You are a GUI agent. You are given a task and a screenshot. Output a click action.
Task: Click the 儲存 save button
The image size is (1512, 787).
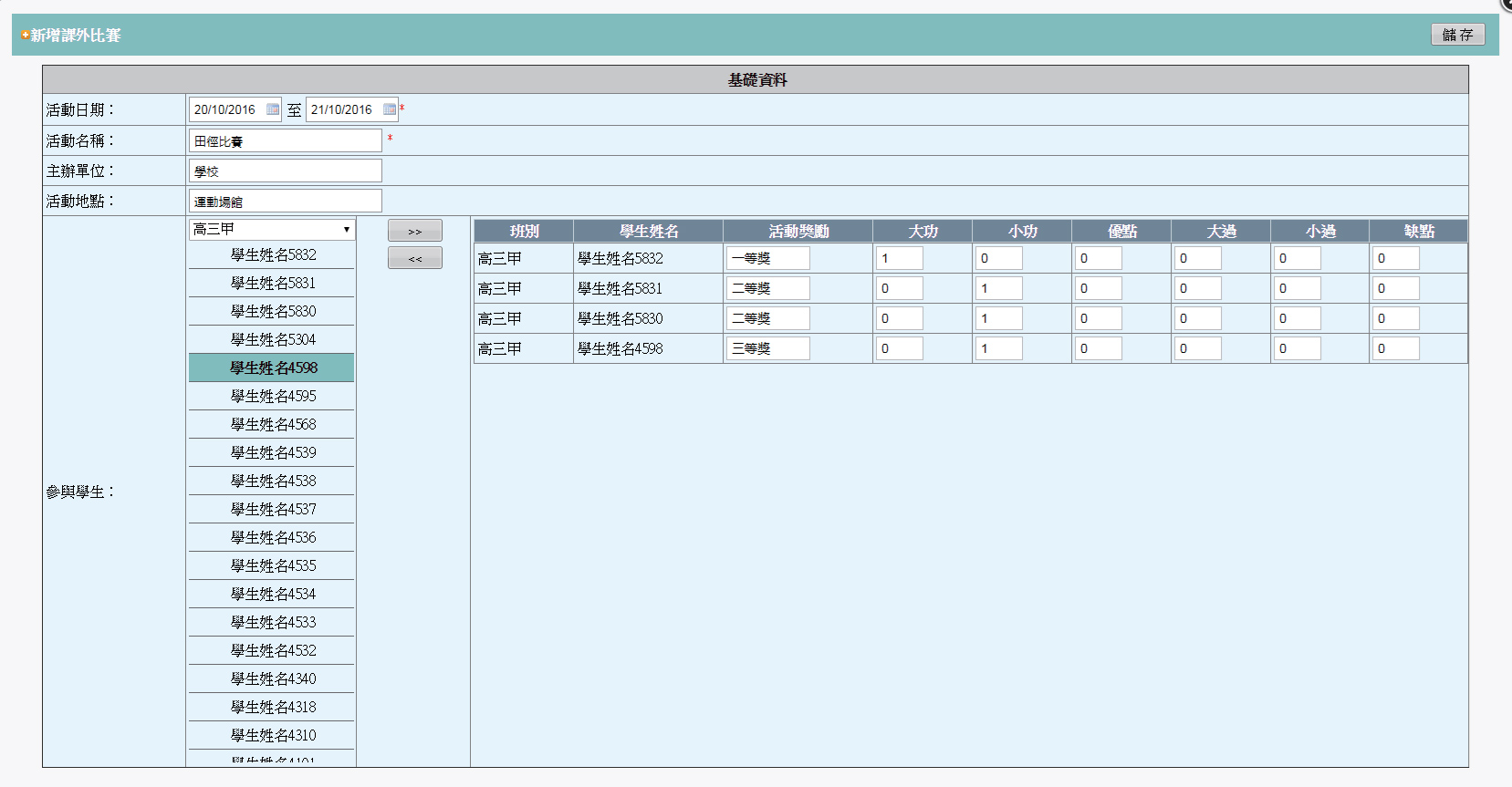point(1457,35)
